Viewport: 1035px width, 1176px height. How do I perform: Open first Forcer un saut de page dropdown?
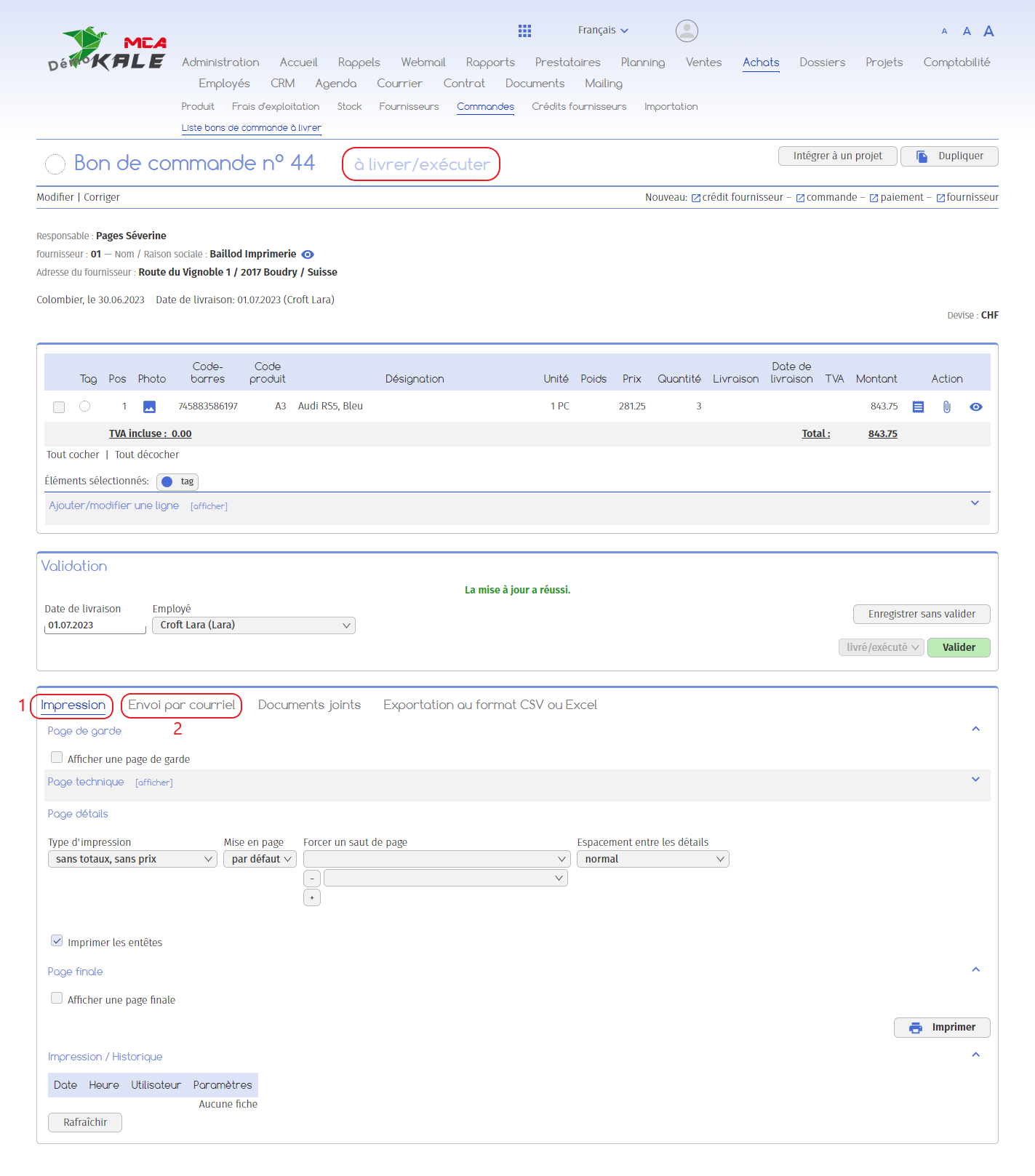pos(436,859)
